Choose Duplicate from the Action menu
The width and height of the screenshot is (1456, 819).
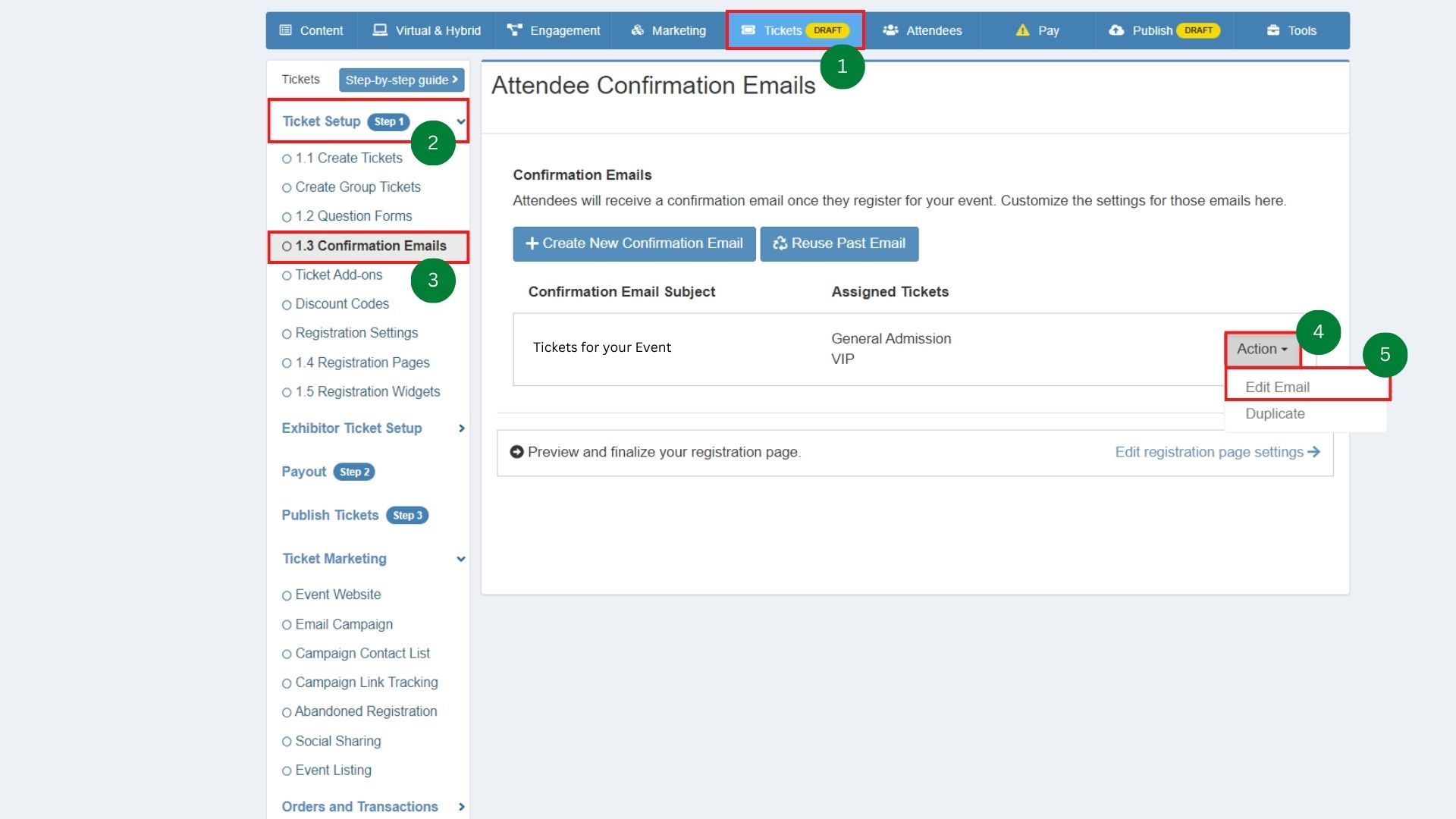click(1275, 414)
